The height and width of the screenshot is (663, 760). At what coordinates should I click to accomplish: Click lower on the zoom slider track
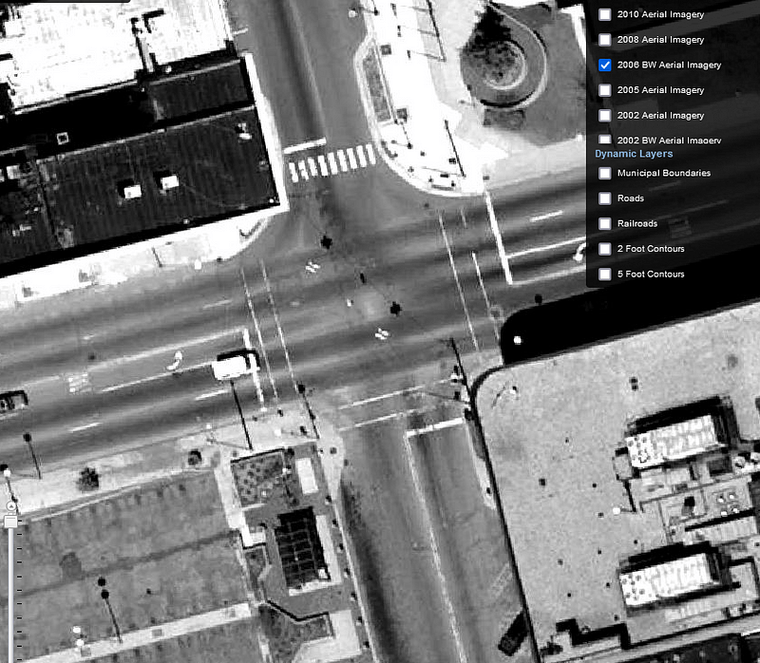coord(10,600)
